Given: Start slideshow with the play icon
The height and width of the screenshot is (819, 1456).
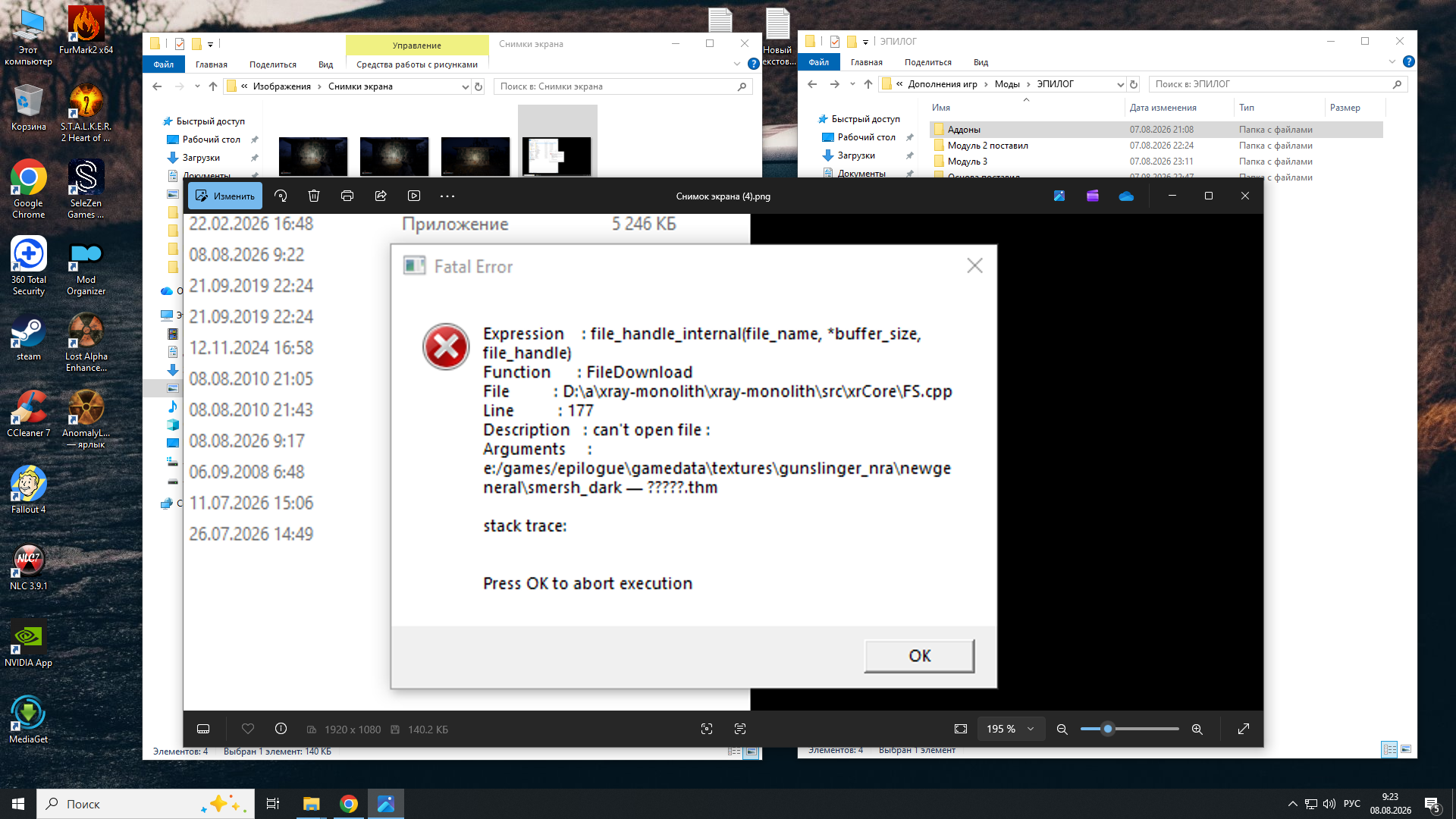Looking at the screenshot, I should (414, 196).
